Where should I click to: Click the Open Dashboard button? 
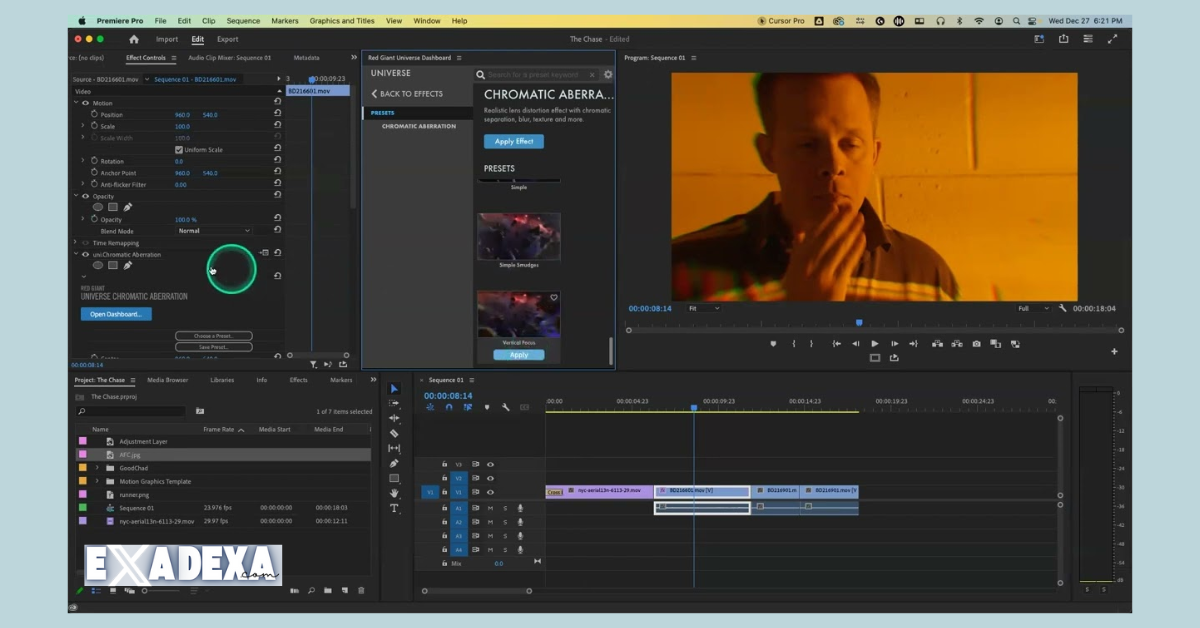click(x=116, y=314)
